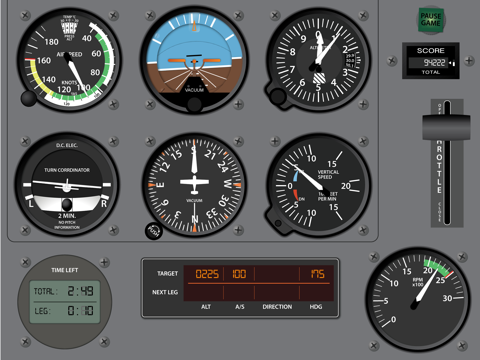Click the 2 MIN. label on turn coordinator
Screen dimensions: 480x360
[67, 216]
